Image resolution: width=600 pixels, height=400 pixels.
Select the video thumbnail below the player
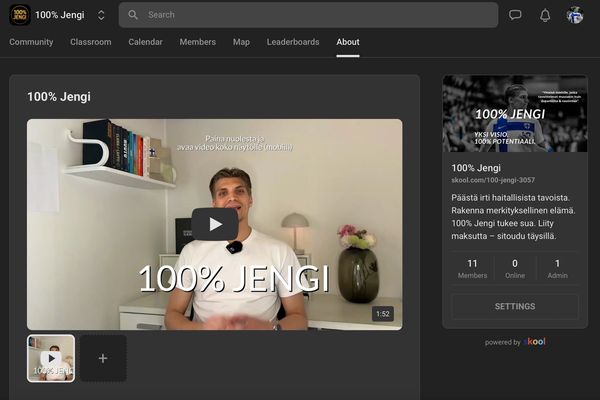(51, 359)
